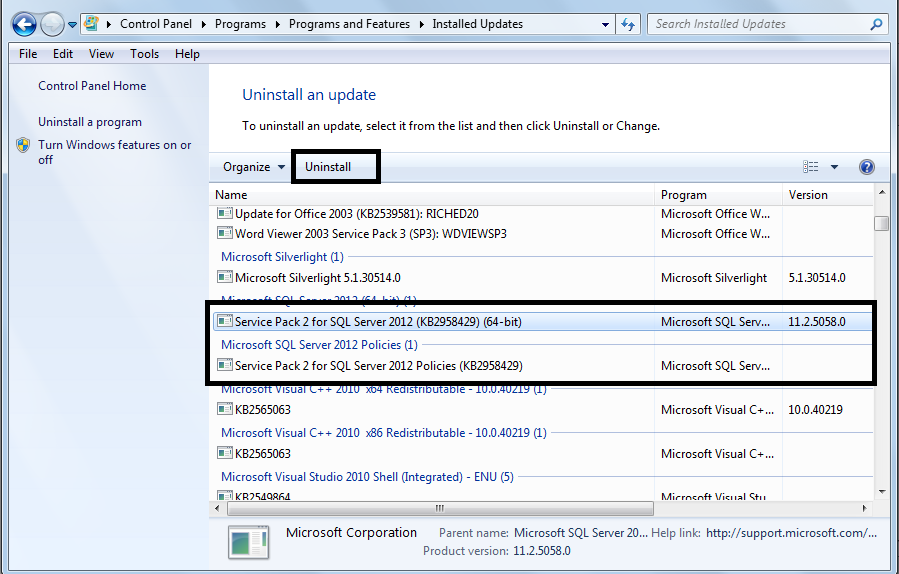The height and width of the screenshot is (574, 899).
Task: Click the Uninstall toolbar button
Action: (328, 167)
